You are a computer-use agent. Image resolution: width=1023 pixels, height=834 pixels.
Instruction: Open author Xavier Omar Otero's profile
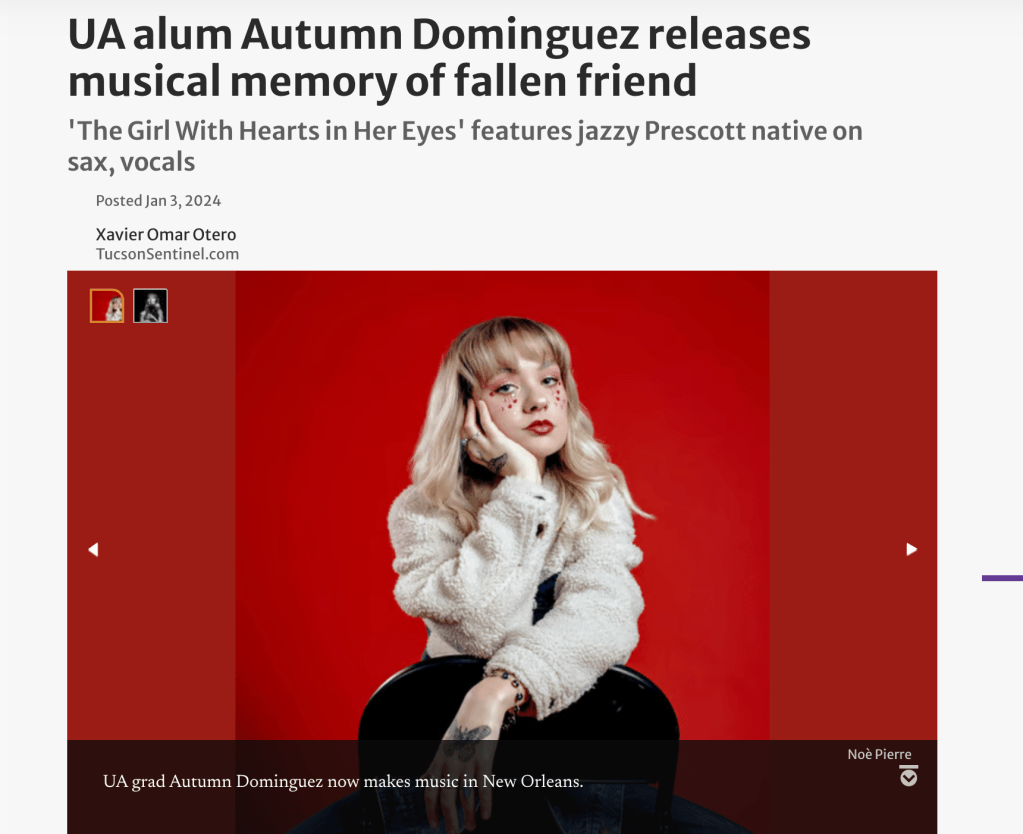(x=166, y=234)
